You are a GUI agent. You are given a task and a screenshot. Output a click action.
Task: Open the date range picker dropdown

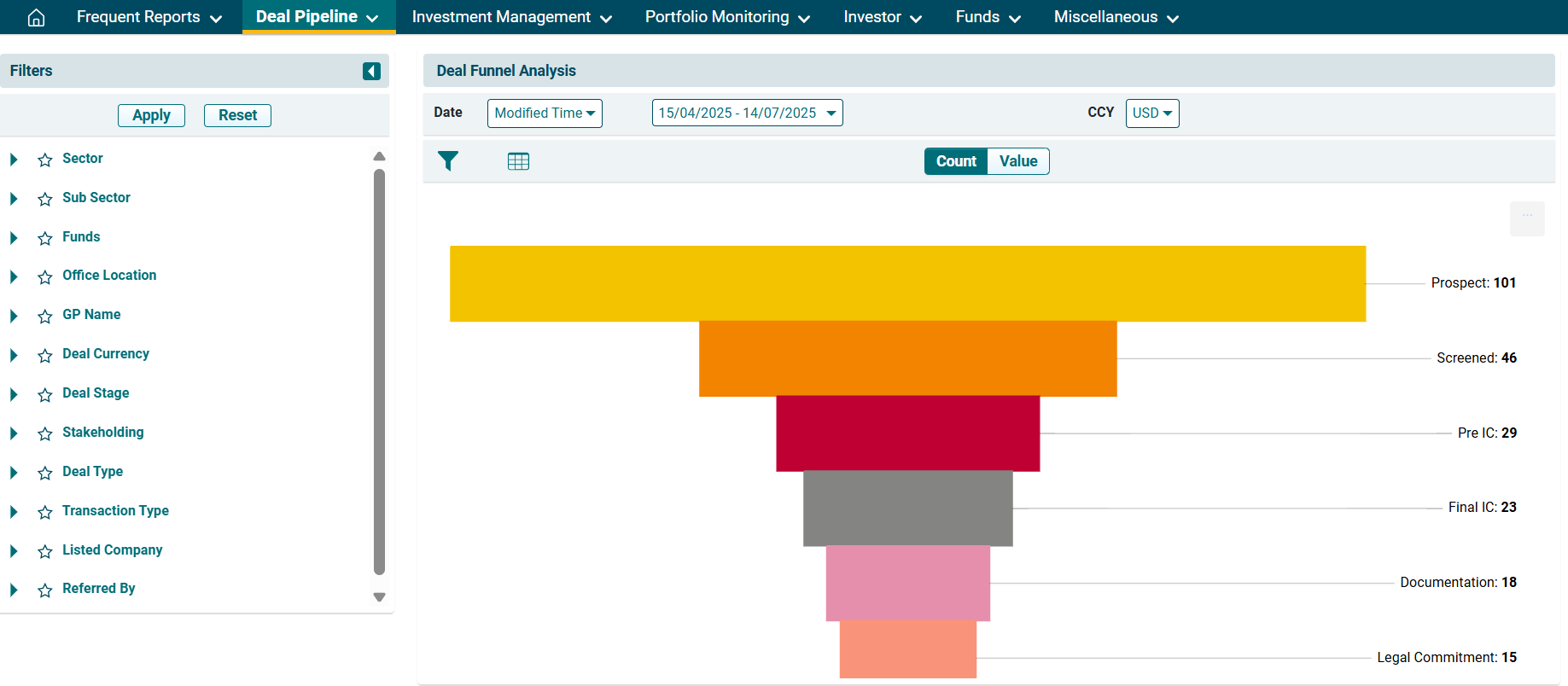coord(747,113)
